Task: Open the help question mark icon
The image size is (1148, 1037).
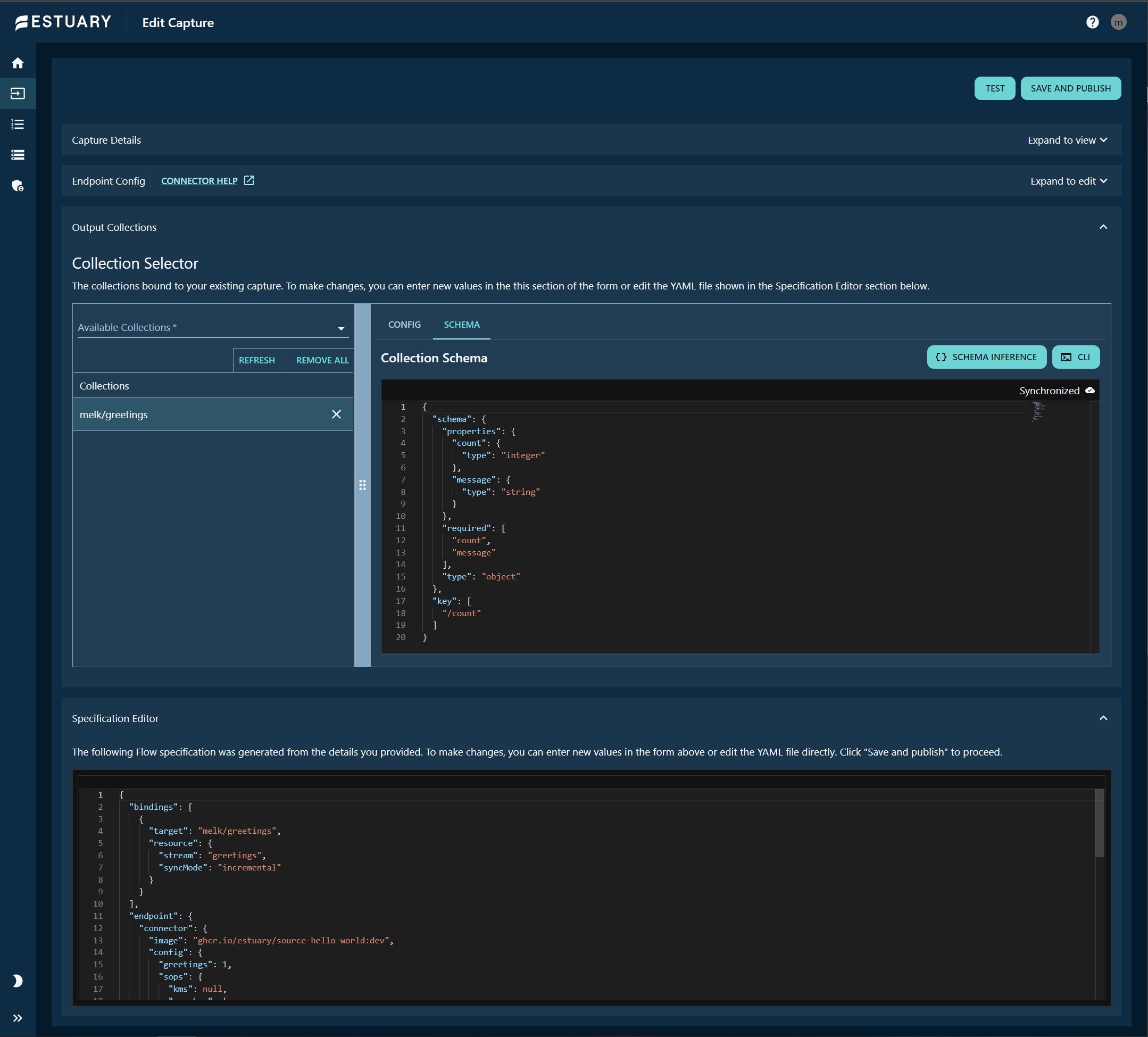Action: [1092, 22]
